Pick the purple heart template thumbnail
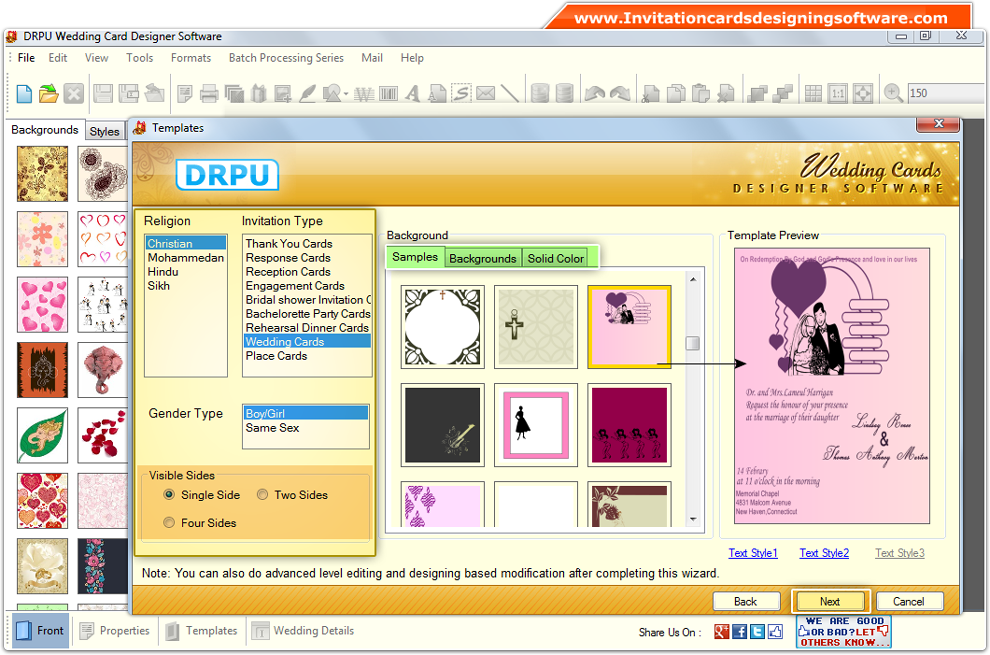The height and width of the screenshot is (655, 990). tap(629, 328)
